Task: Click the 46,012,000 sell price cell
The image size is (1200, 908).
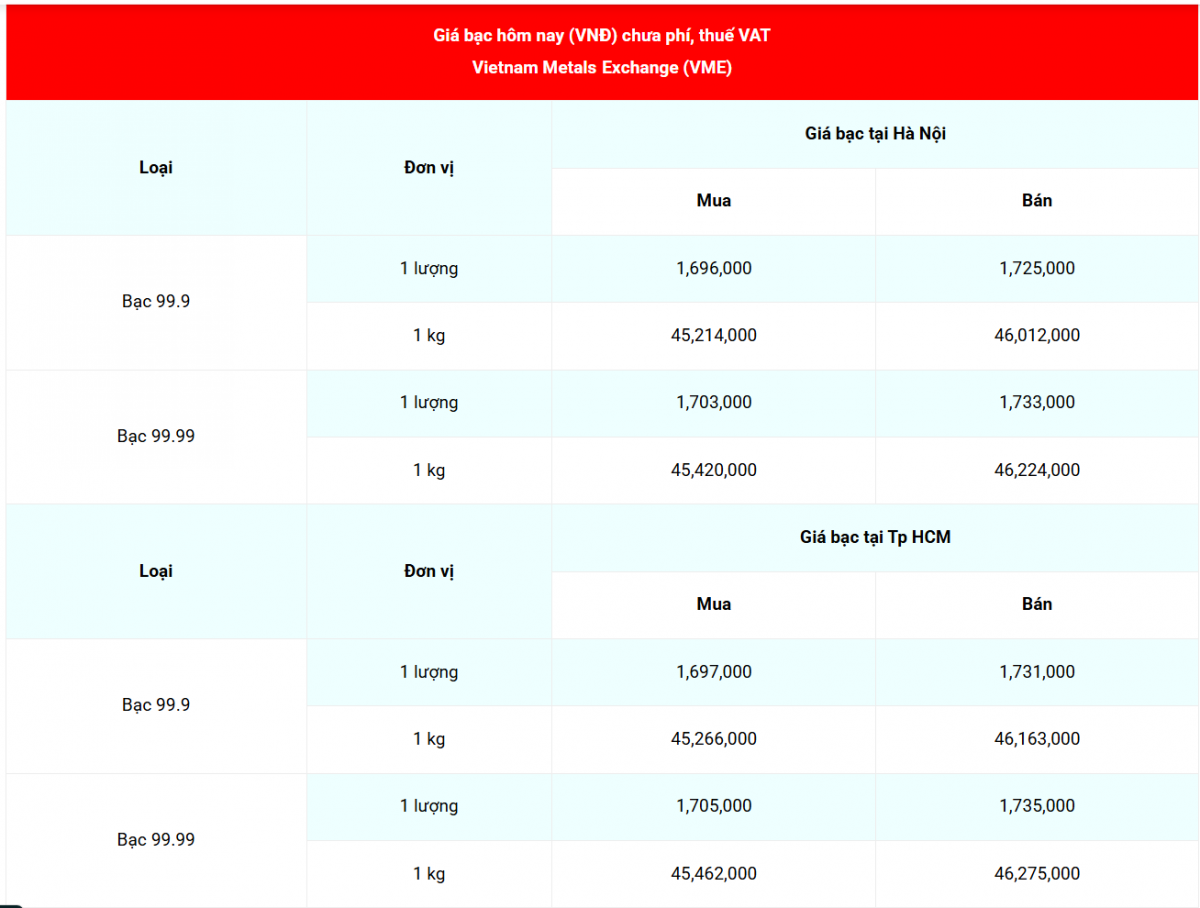Action: [1037, 335]
